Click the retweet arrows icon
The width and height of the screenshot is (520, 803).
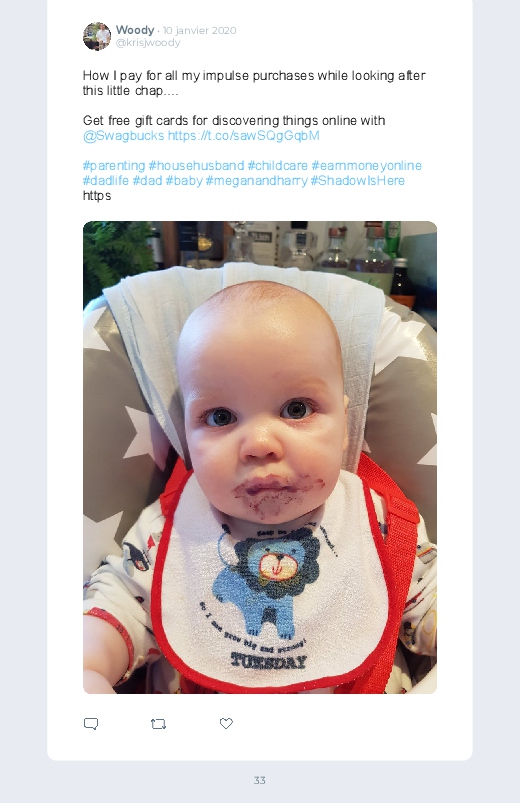tap(158, 724)
